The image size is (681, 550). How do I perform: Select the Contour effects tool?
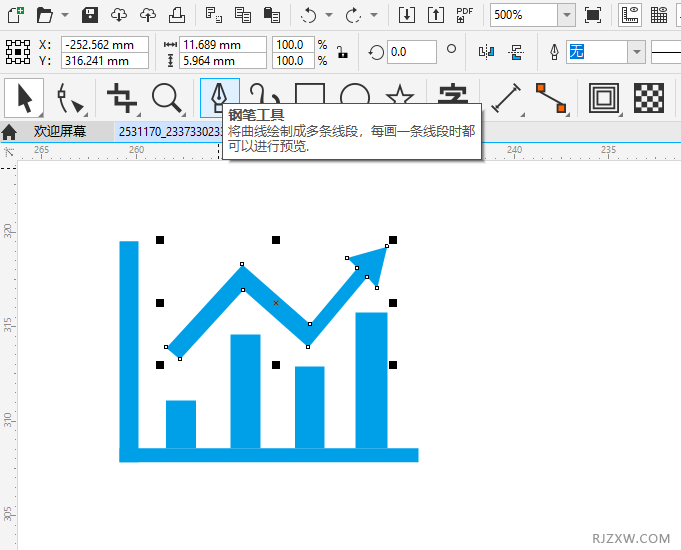pos(604,98)
